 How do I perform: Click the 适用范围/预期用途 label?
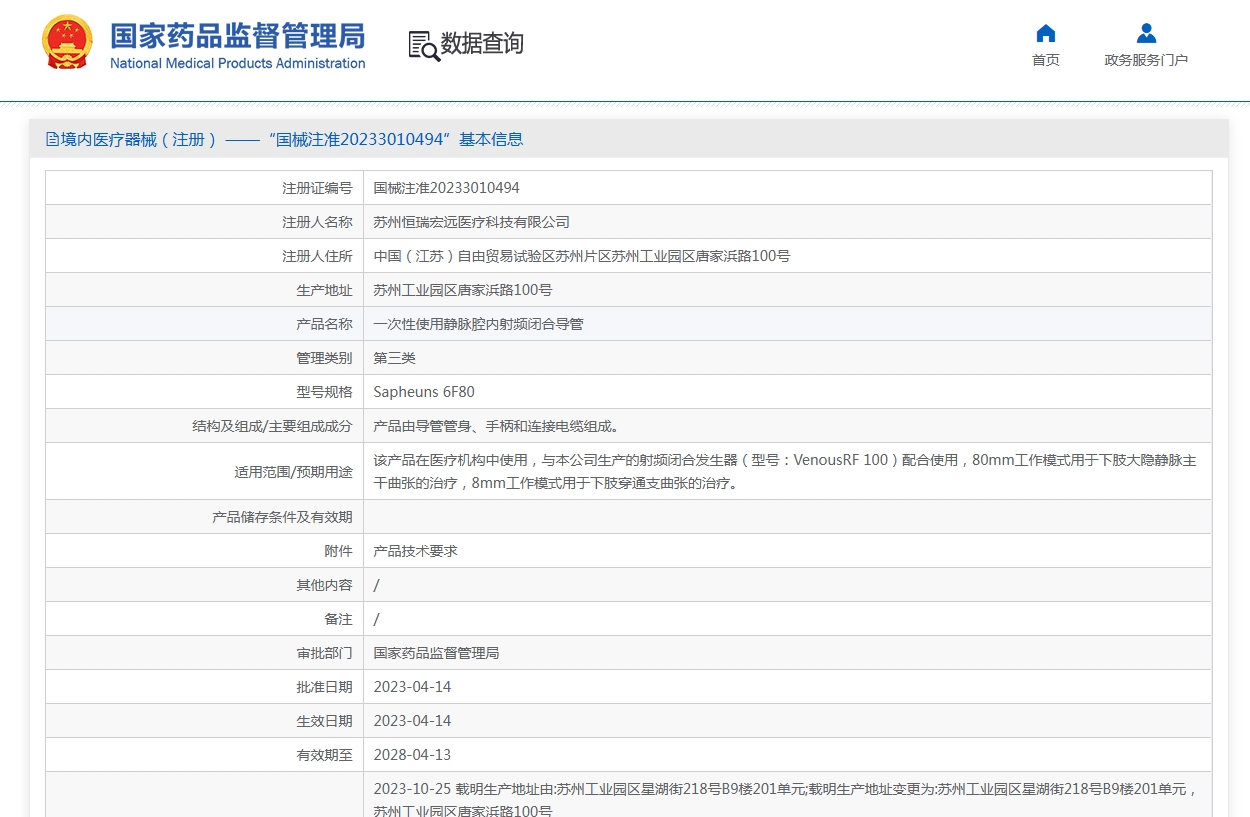coord(293,472)
